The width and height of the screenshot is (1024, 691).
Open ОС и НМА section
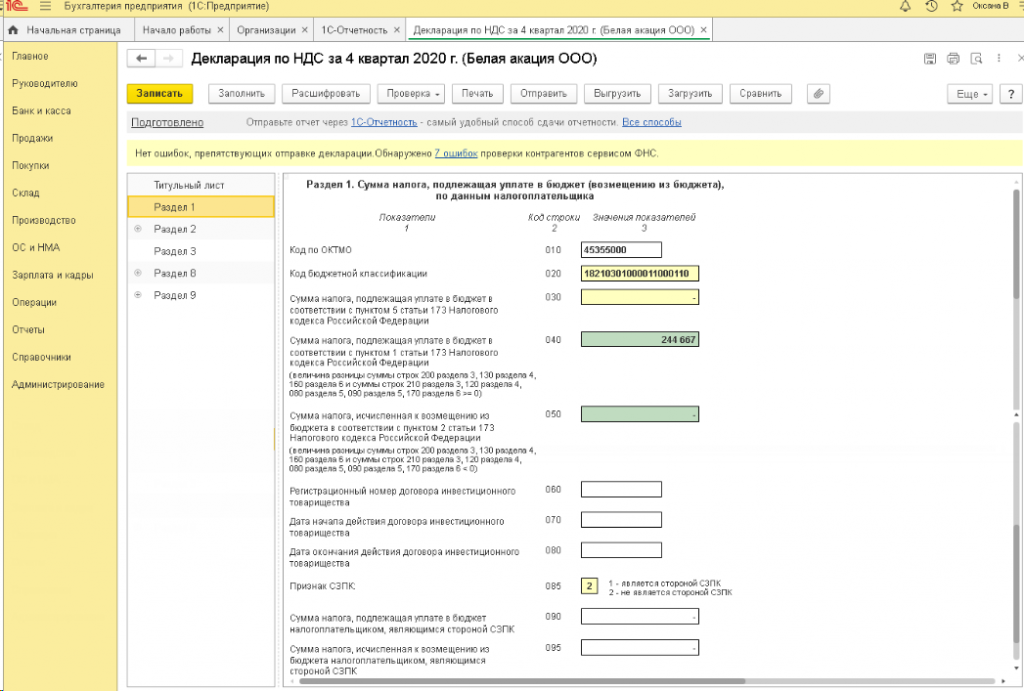[x=35, y=248]
